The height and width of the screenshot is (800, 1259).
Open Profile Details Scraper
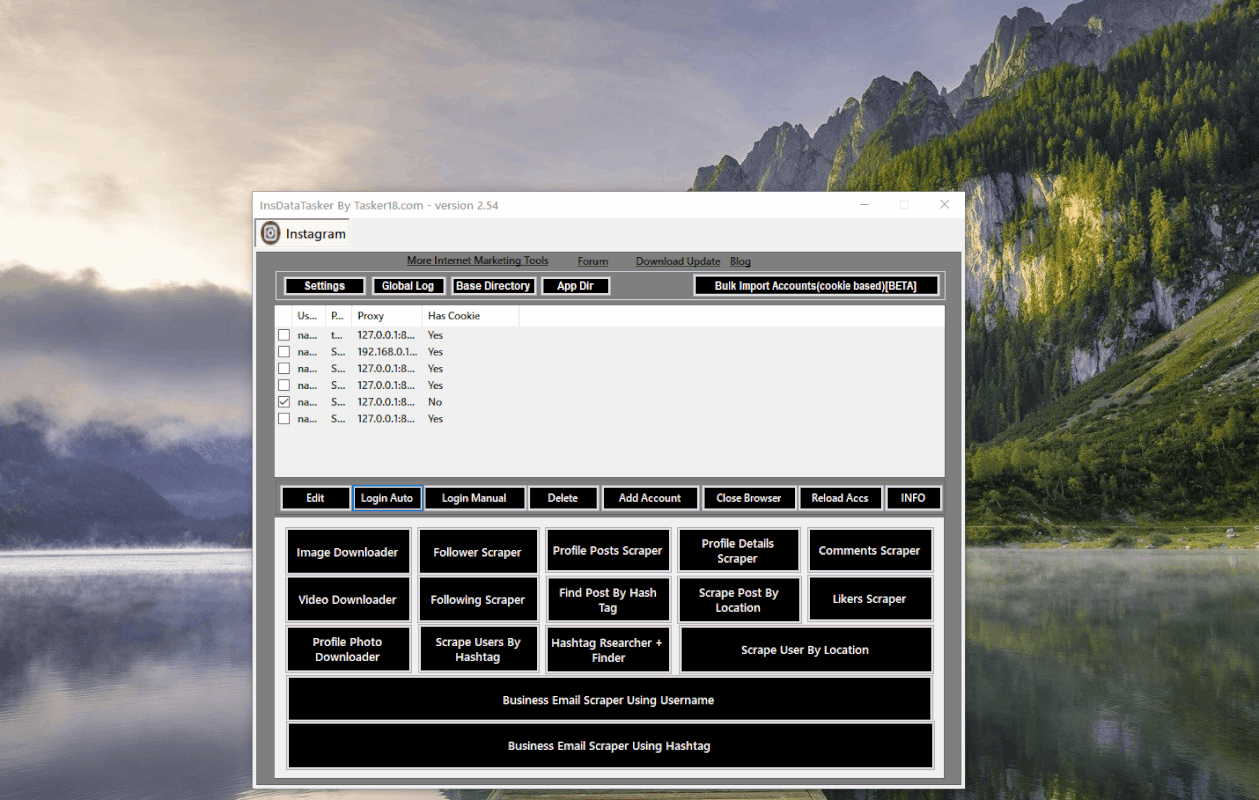(738, 551)
